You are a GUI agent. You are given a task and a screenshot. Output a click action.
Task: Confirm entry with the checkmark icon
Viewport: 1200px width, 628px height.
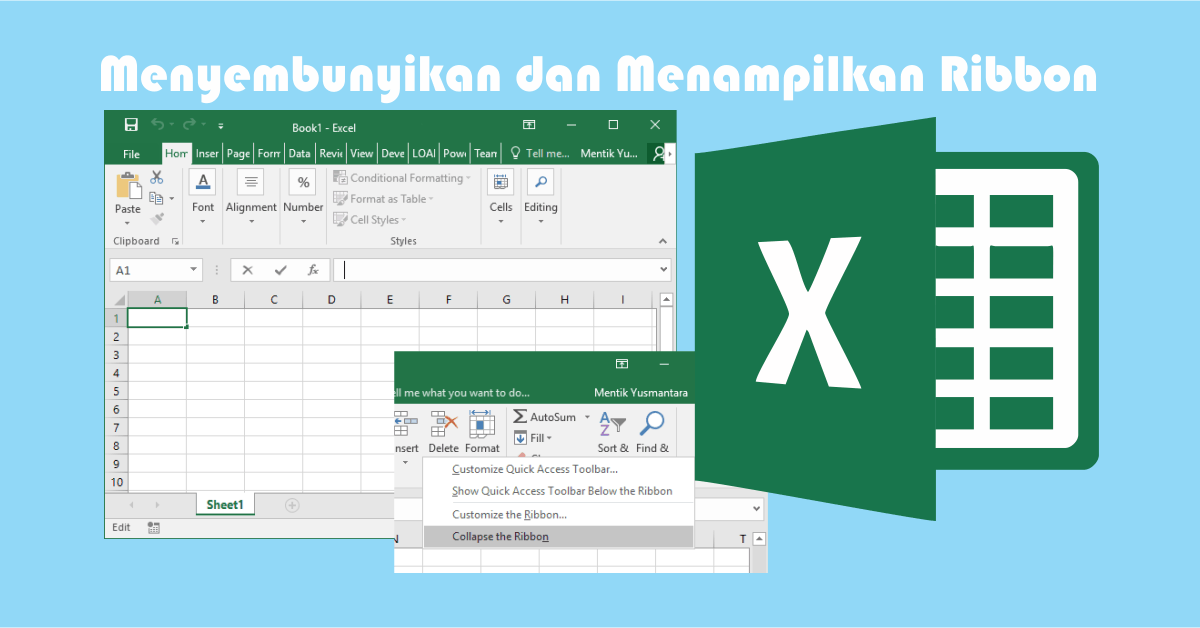point(280,270)
